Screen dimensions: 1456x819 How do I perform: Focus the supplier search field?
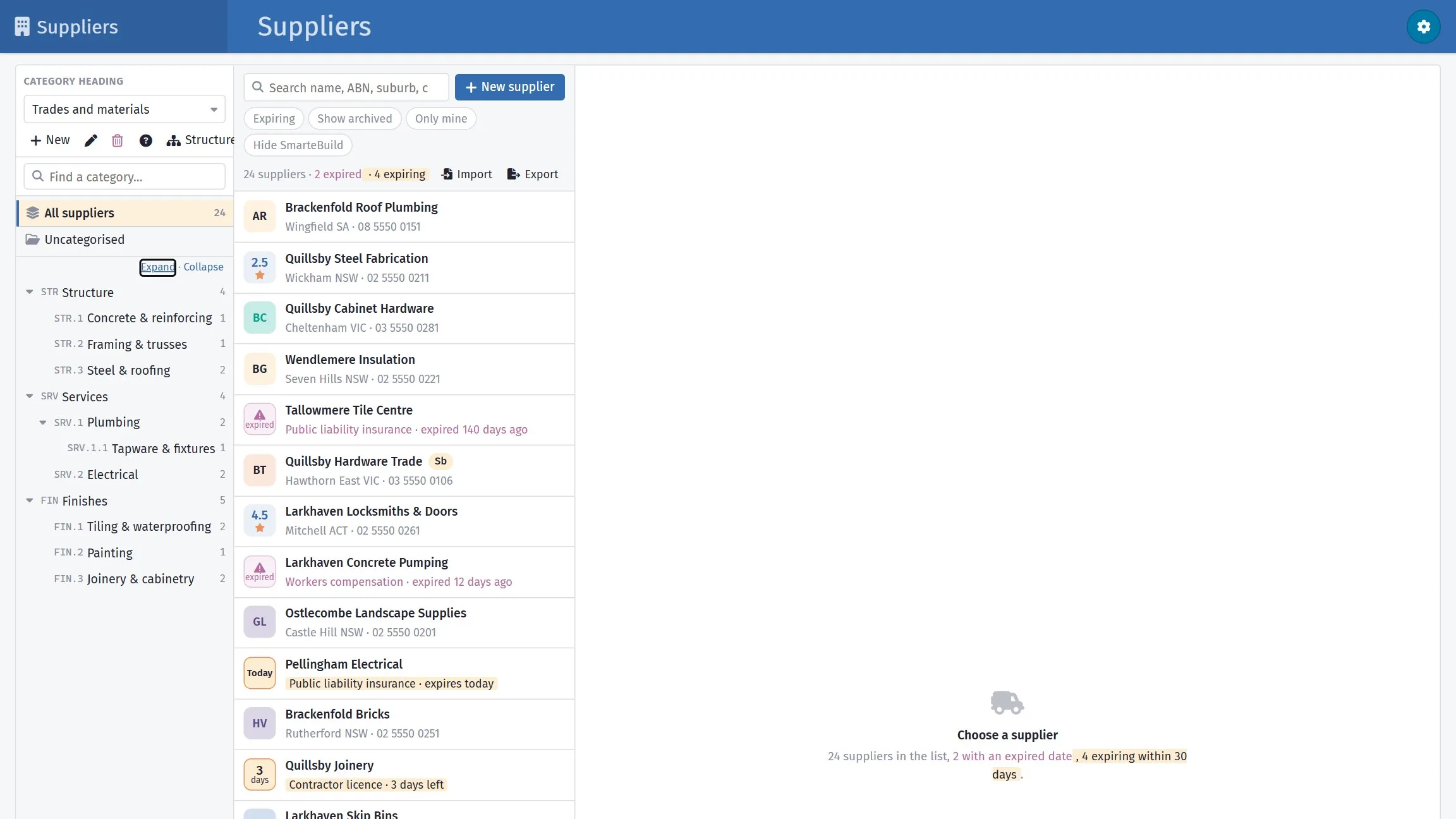point(346,87)
